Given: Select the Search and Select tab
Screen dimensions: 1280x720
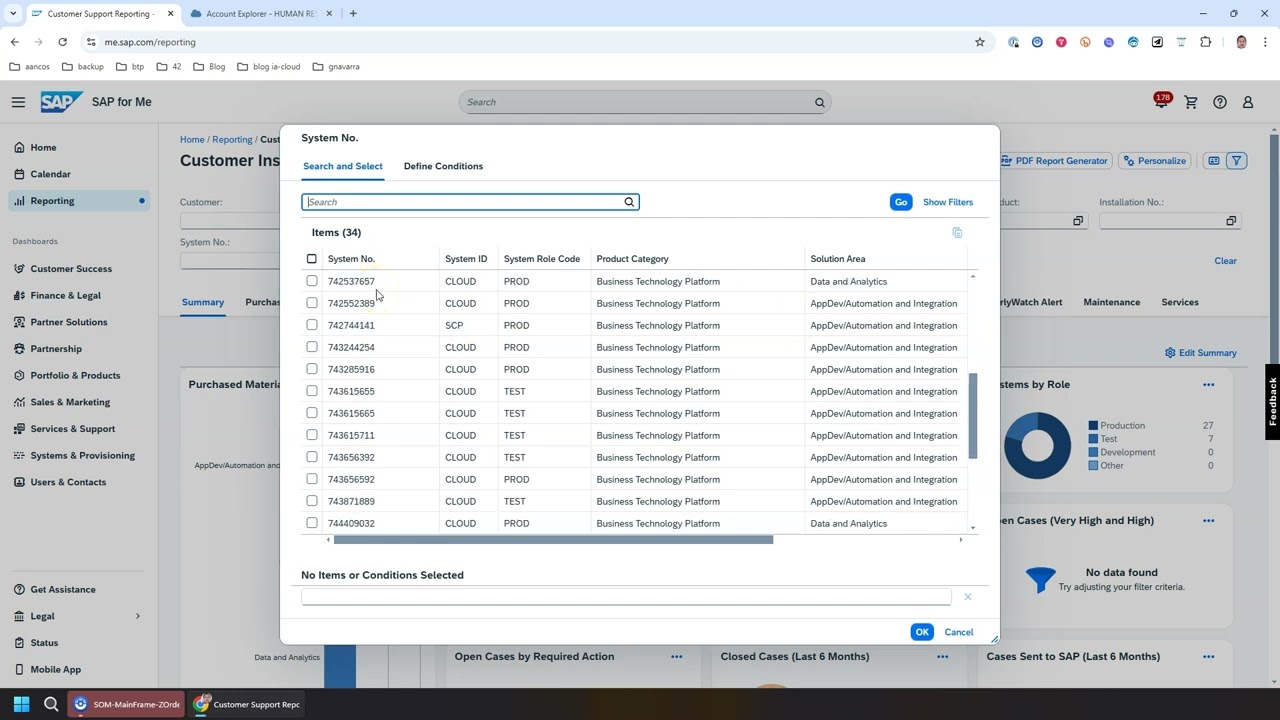Looking at the screenshot, I should [x=343, y=166].
